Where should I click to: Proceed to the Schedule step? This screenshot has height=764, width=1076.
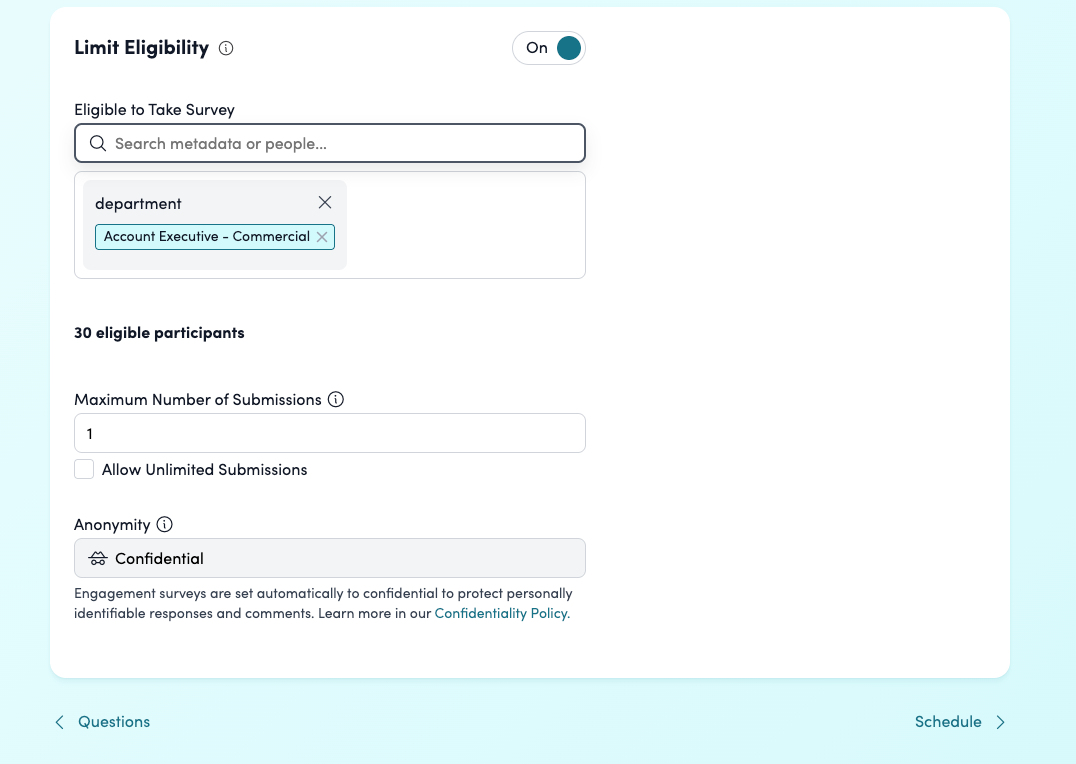(x=948, y=722)
